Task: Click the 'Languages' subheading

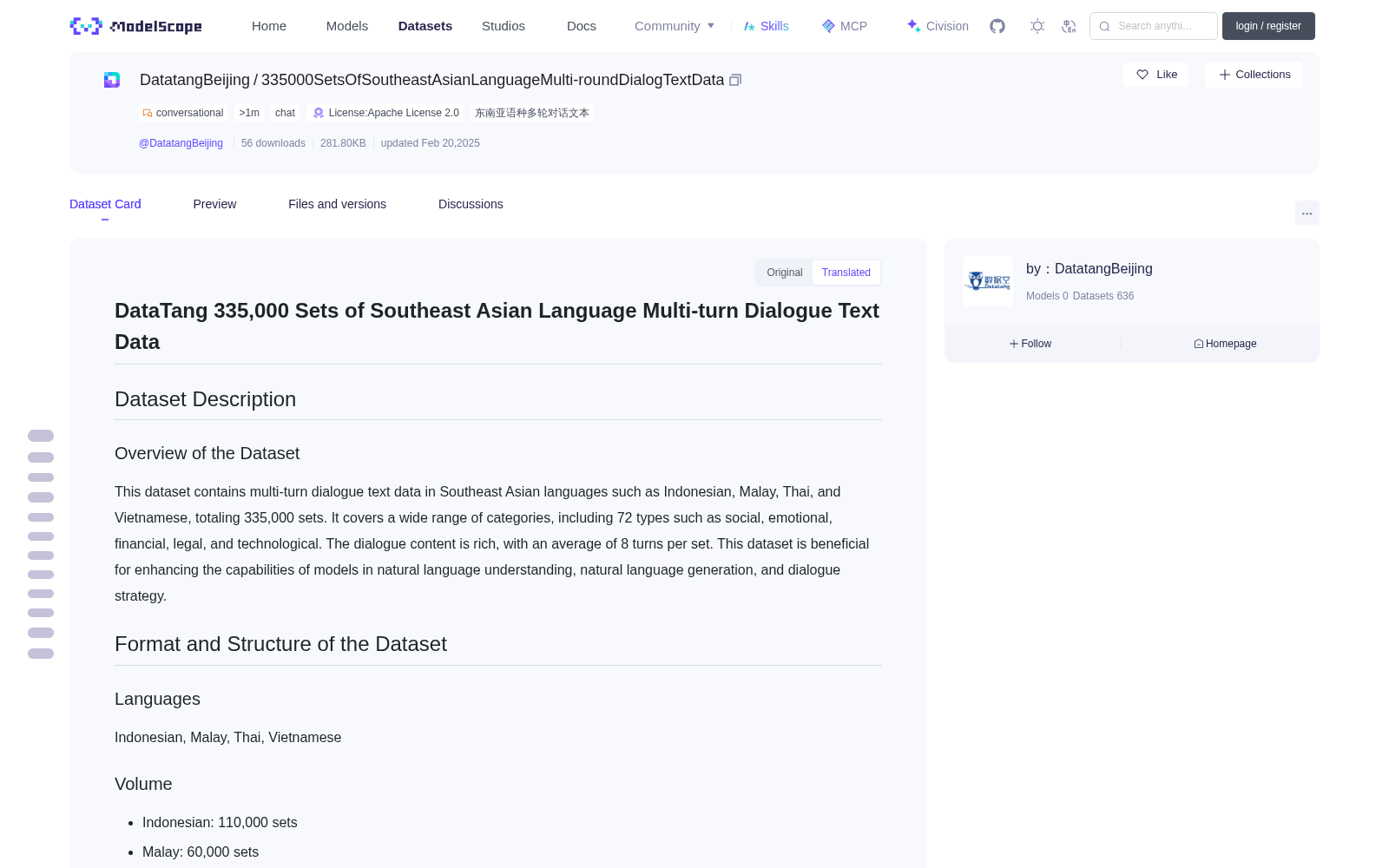Action: click(157, 699)
